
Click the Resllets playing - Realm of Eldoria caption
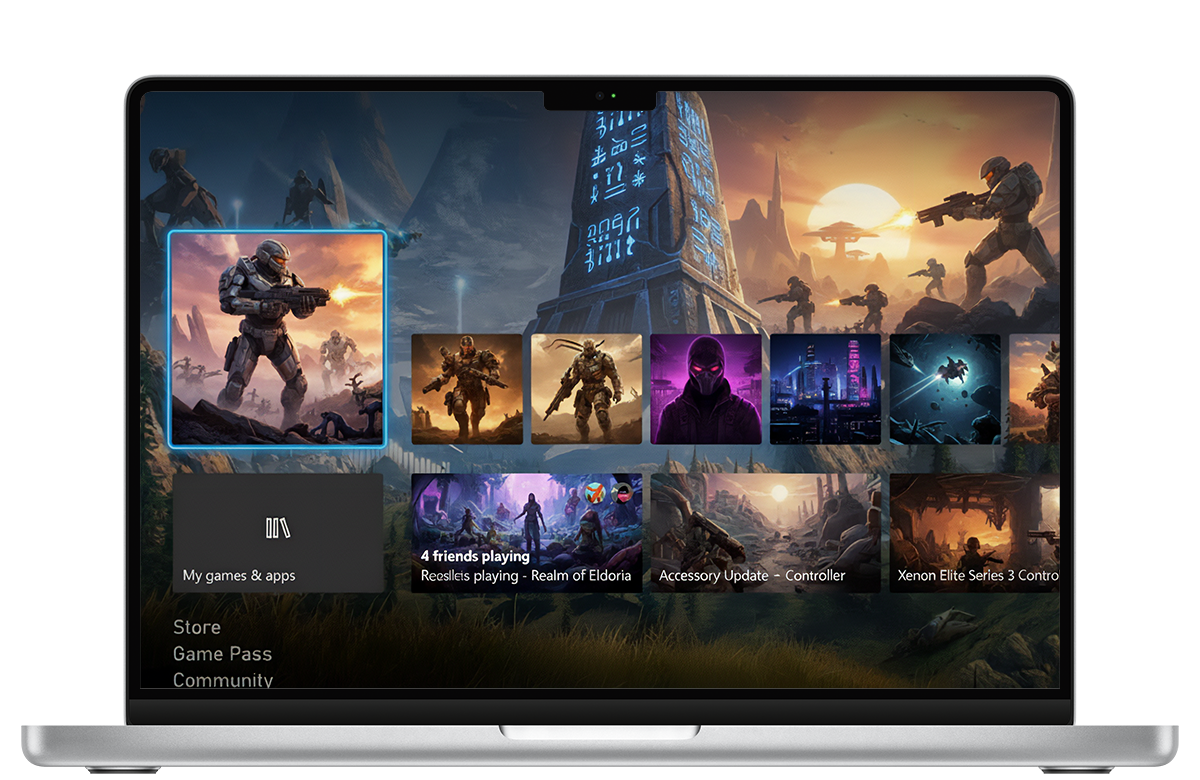[x=526, y=576]
